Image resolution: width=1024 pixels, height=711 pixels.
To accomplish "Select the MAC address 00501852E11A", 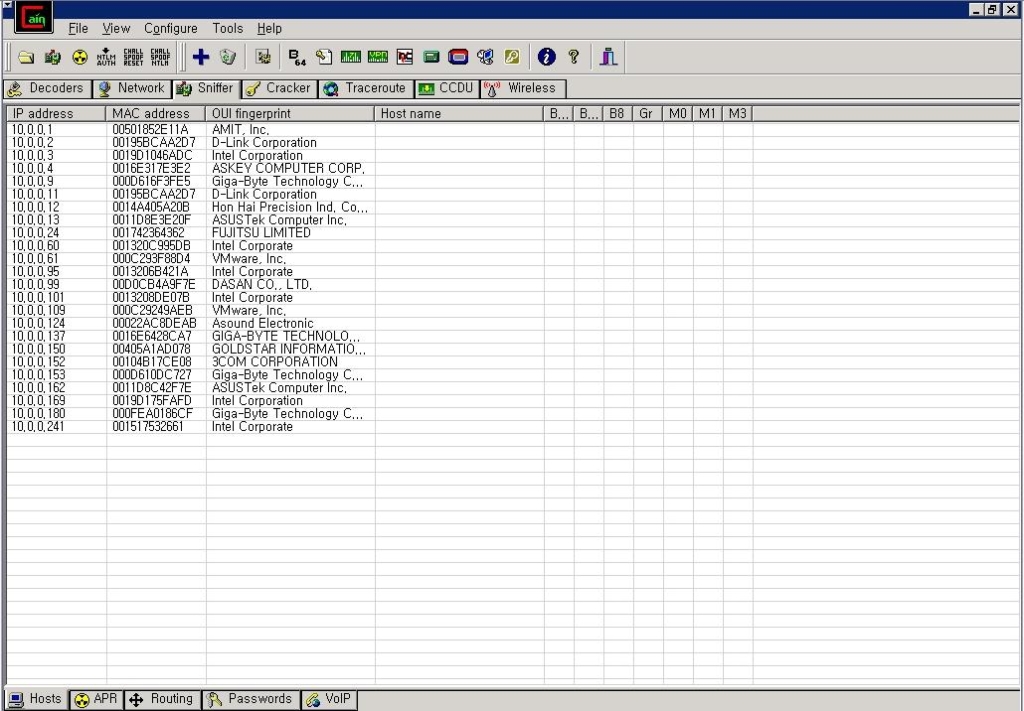I will coord(150,130).
